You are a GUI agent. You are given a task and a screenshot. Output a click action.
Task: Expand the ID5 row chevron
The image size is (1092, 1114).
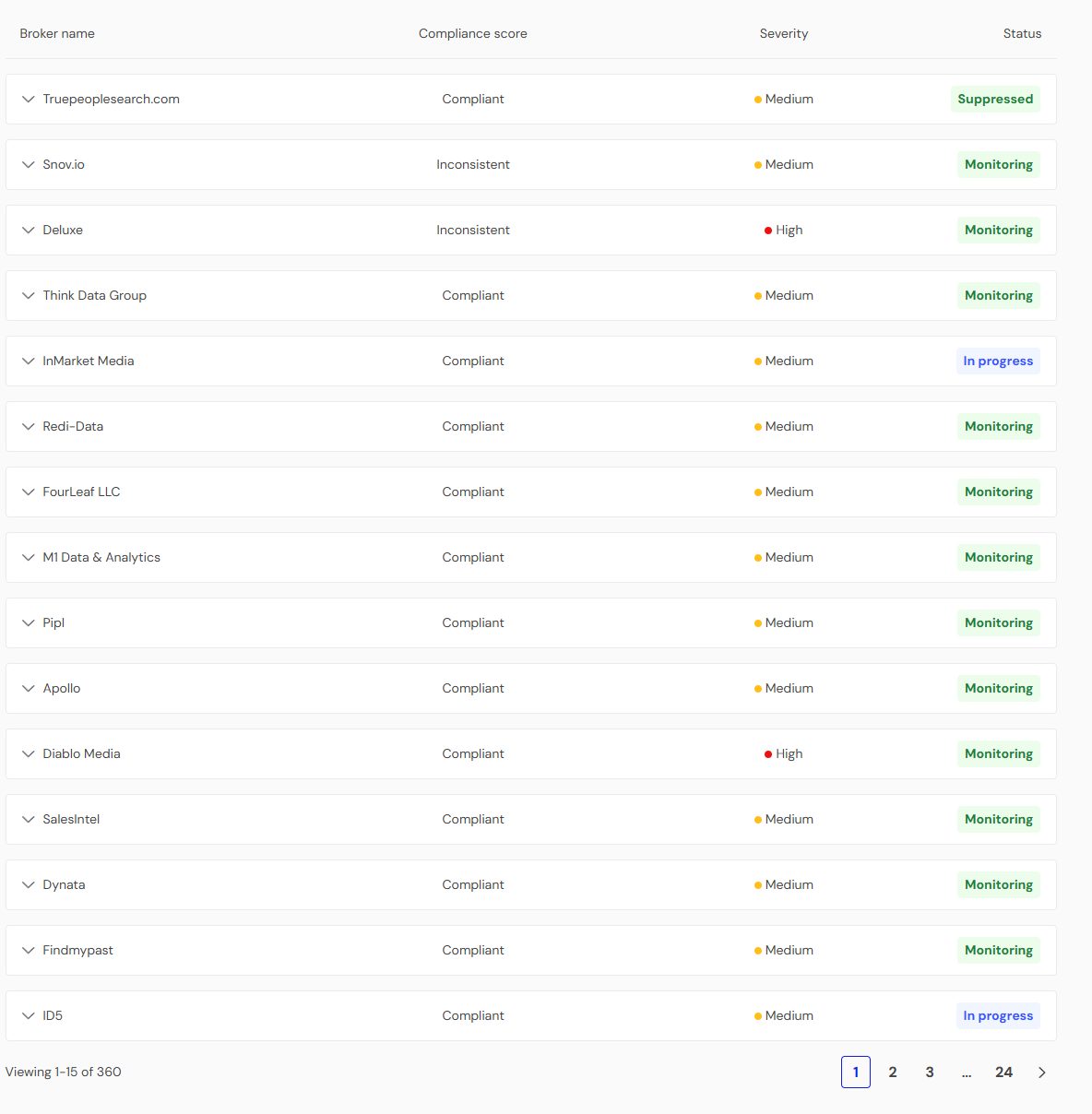point(29,1015)
